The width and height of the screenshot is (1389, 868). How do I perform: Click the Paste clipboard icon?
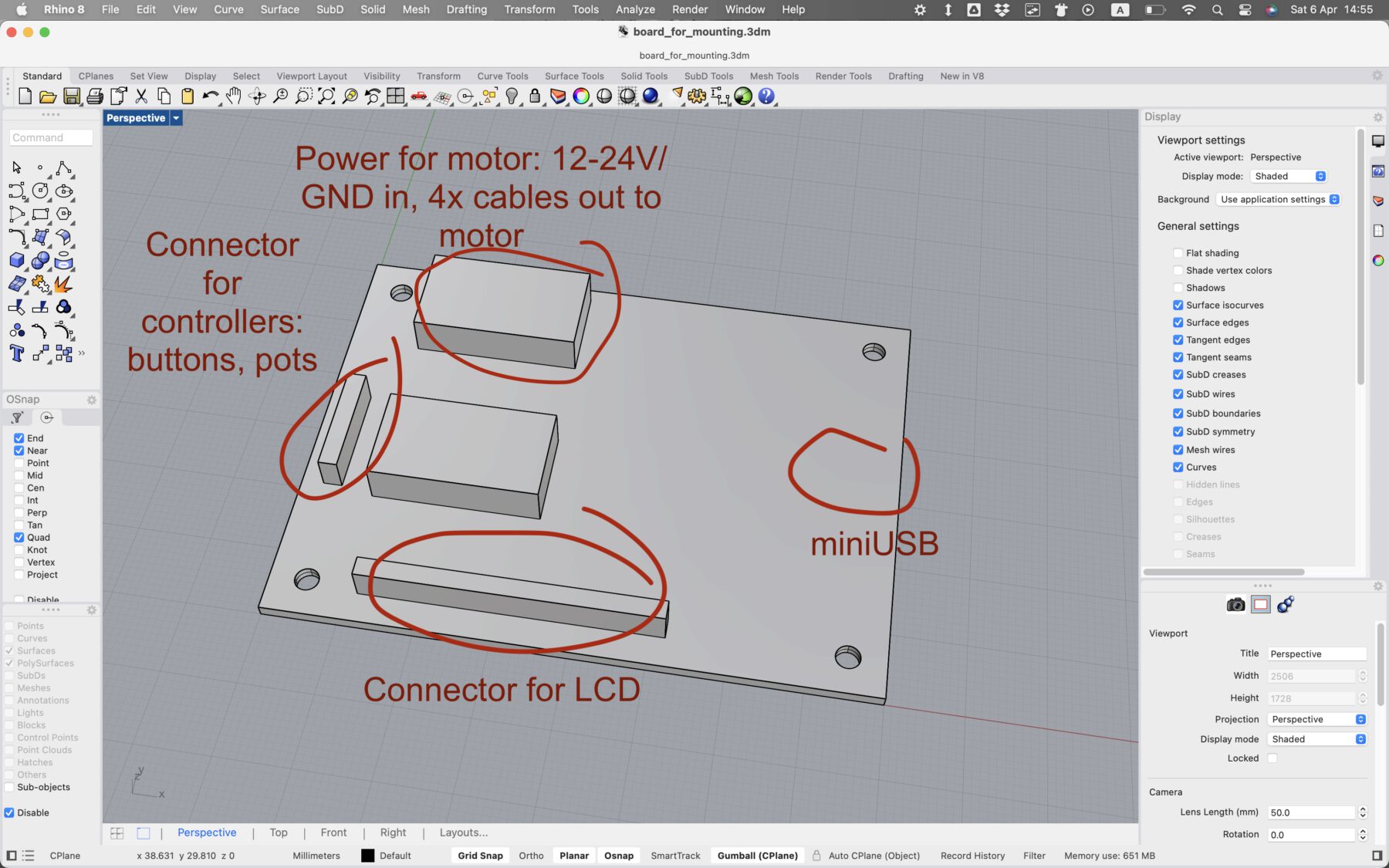(x=188, y=96)
